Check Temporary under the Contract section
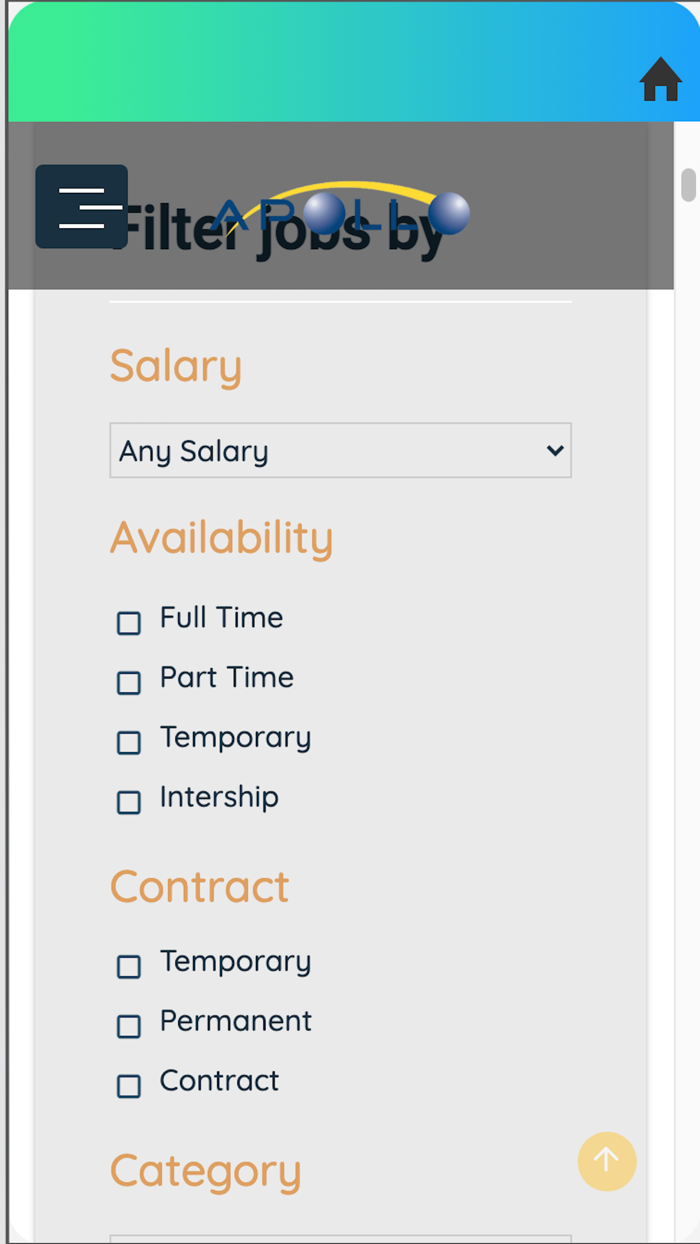The height and width of the screenshot is (1244, 700). click(128, 967)
